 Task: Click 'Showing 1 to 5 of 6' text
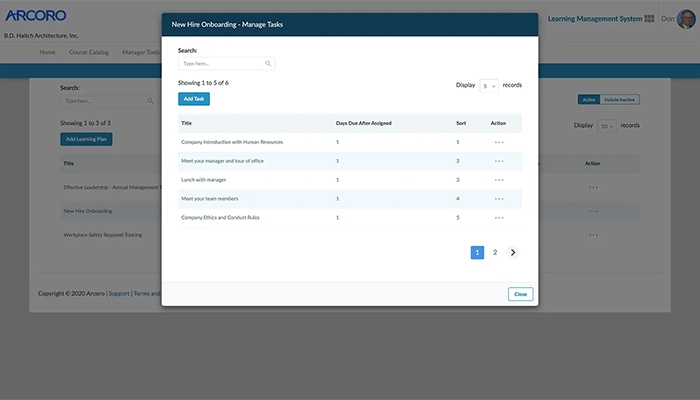[x=203, y=83]
